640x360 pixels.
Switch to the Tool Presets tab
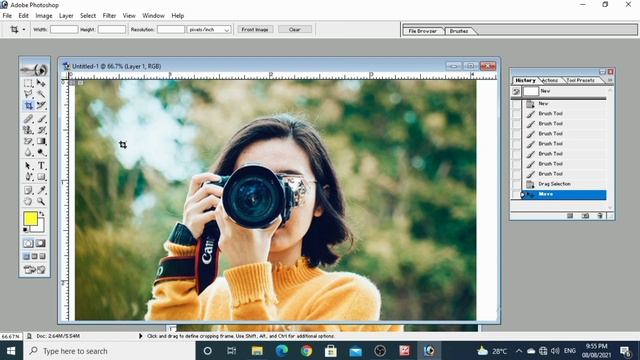(x=580, y=80)
